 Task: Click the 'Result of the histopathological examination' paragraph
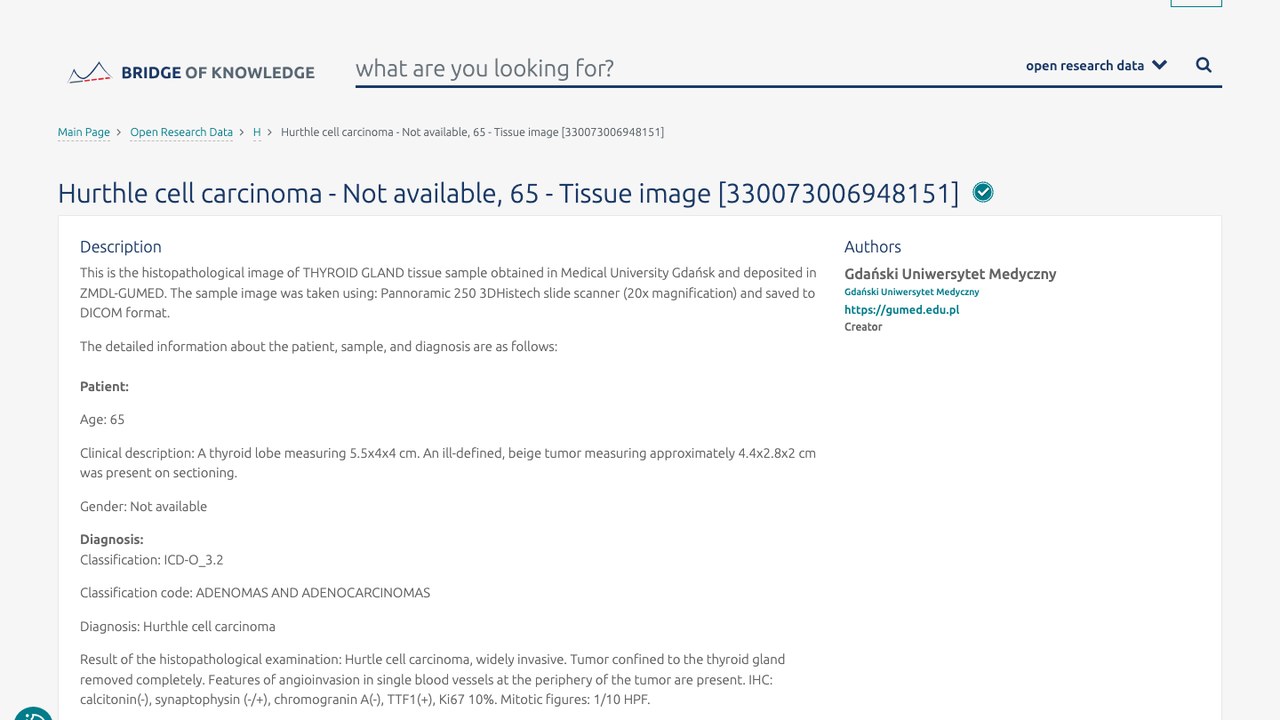click(x=432, y=680)
